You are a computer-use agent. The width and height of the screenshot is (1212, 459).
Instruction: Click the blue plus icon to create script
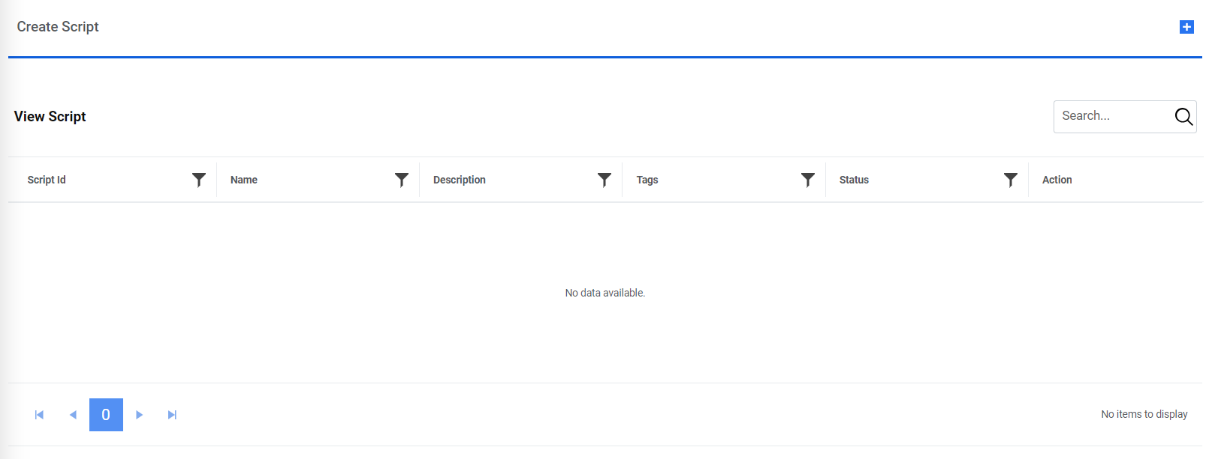pos(1186,27)
